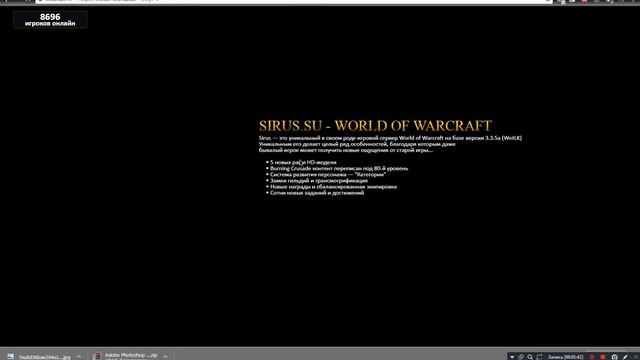This screenshot has height=360, width=640.
Task: Click the recorder magnifier zoom icon
Action: 530,357
